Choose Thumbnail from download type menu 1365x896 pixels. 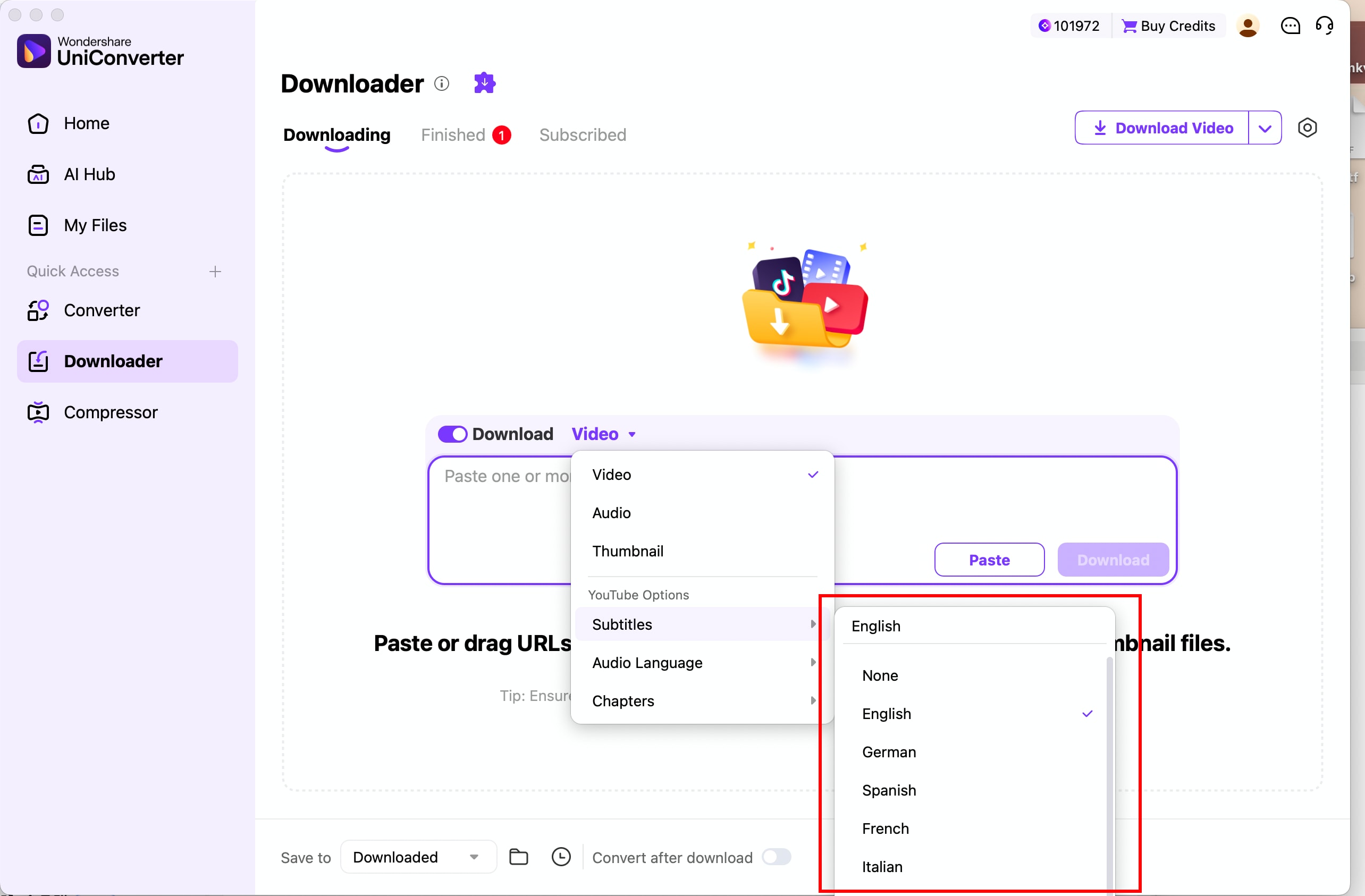(703, 552)
